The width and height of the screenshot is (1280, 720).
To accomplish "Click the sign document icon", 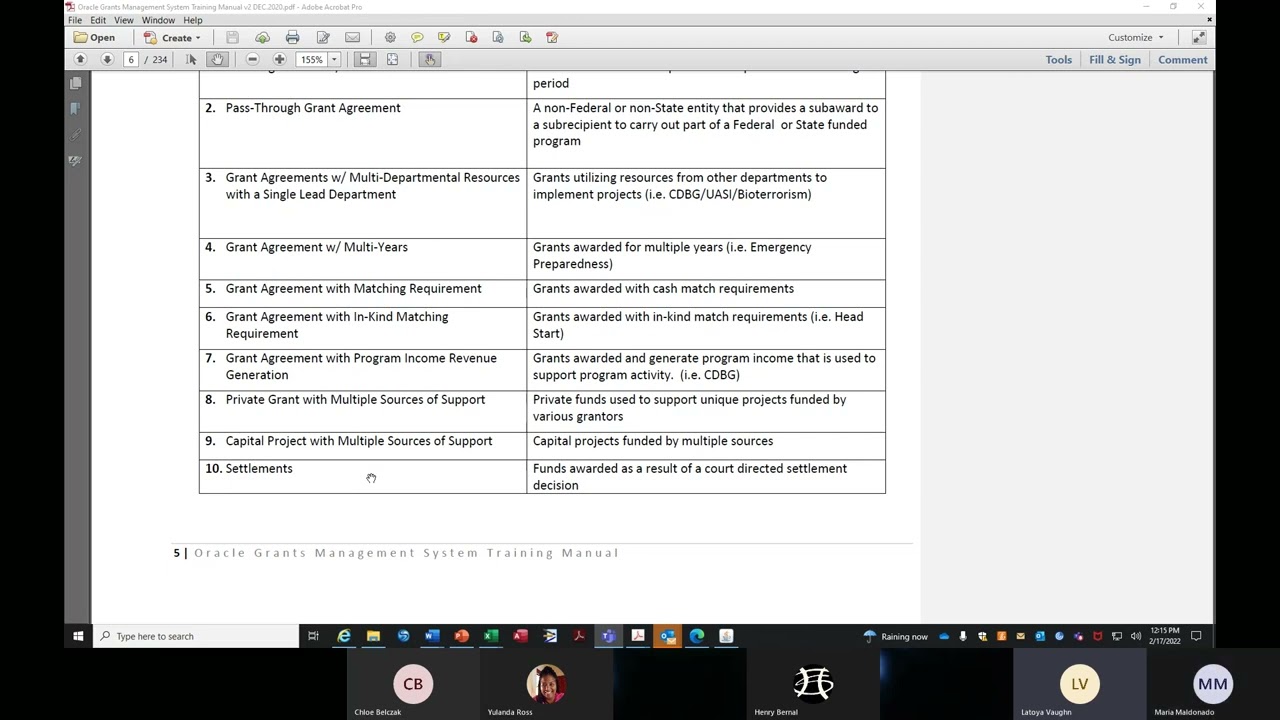I will coord(552,37).
